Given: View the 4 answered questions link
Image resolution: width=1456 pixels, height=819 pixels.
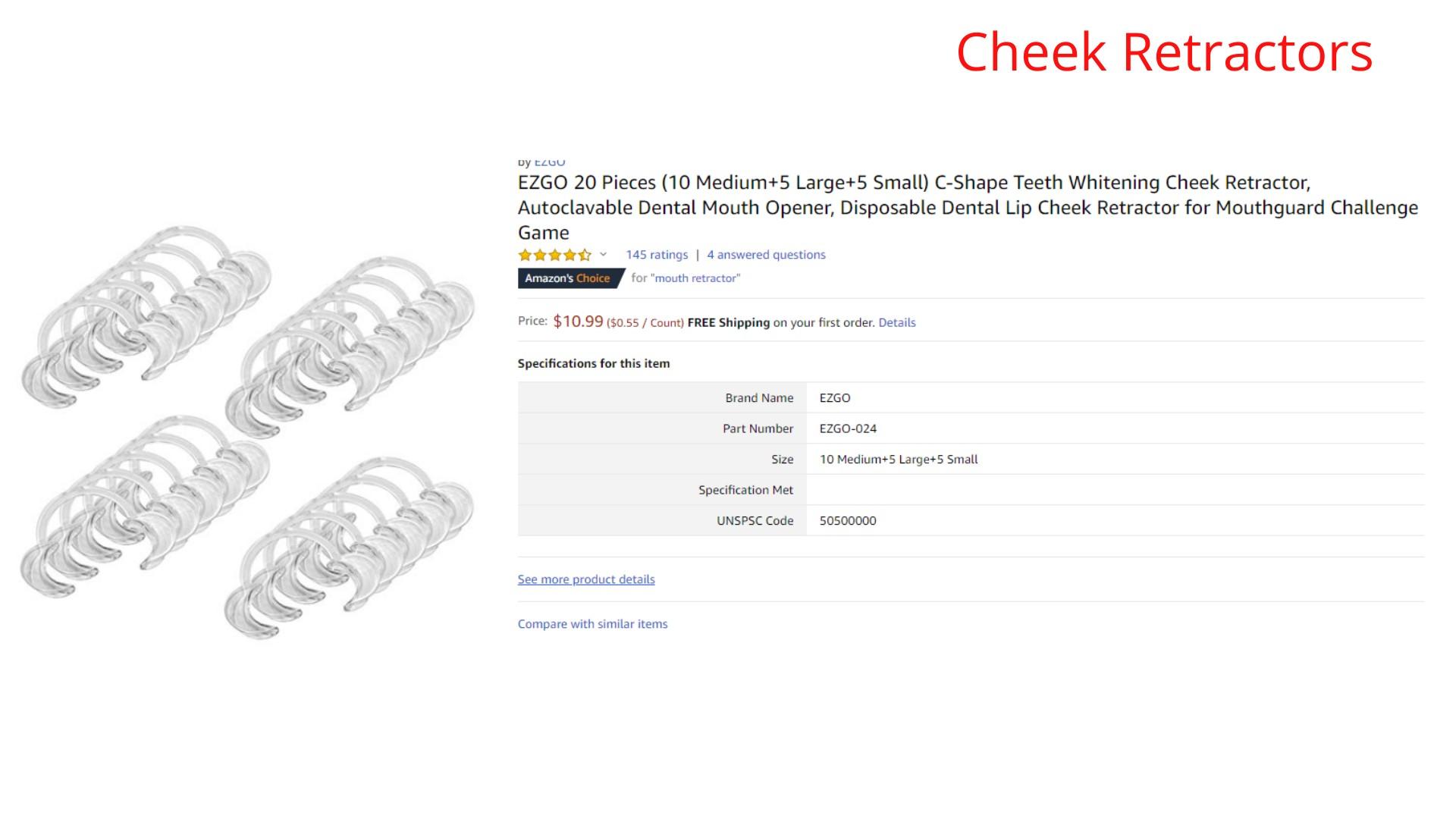Looking at the screenshot, I should [x=766, y=255].
